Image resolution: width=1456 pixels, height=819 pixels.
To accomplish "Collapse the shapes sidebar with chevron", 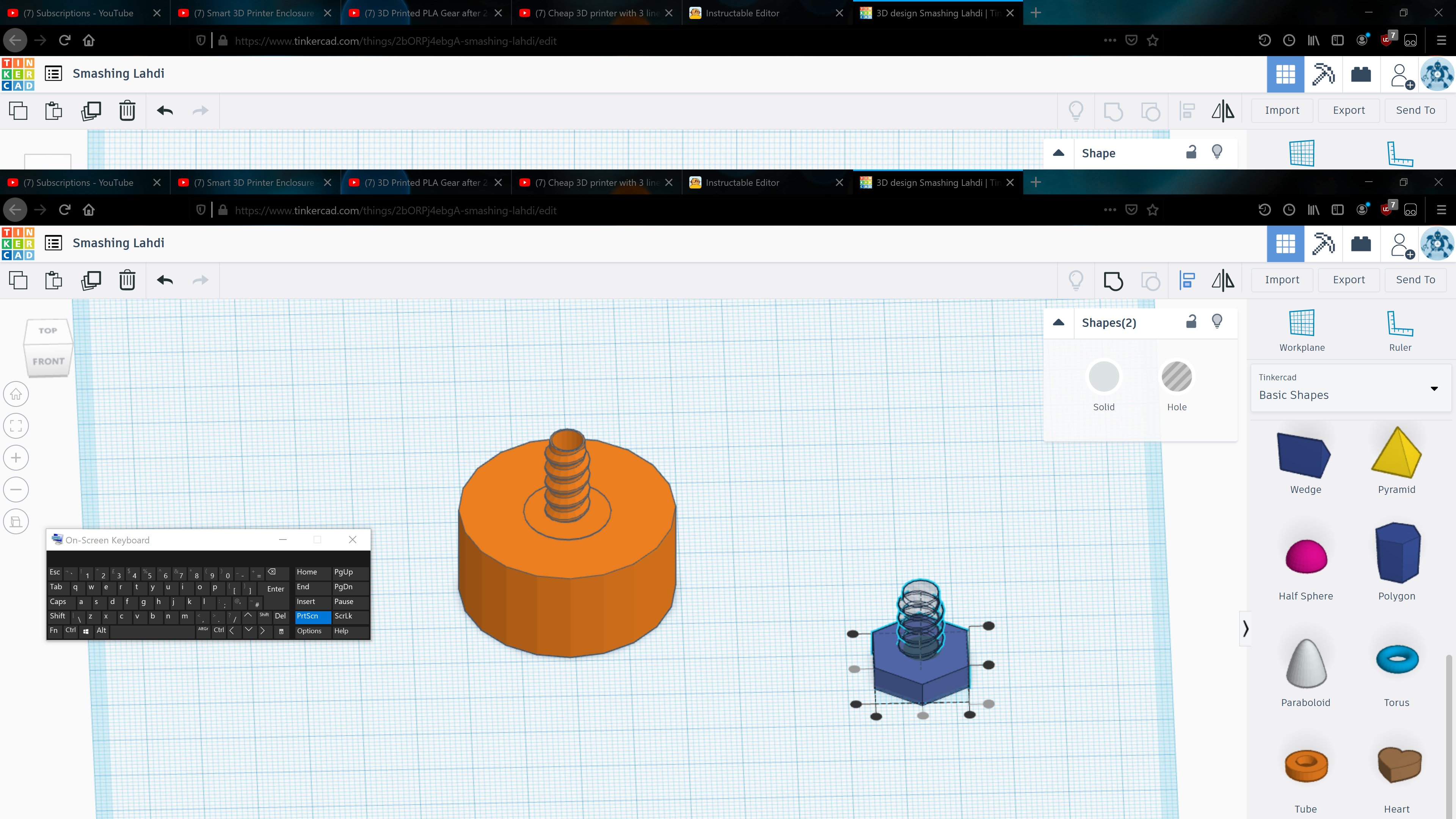I will coord(1245,629).
